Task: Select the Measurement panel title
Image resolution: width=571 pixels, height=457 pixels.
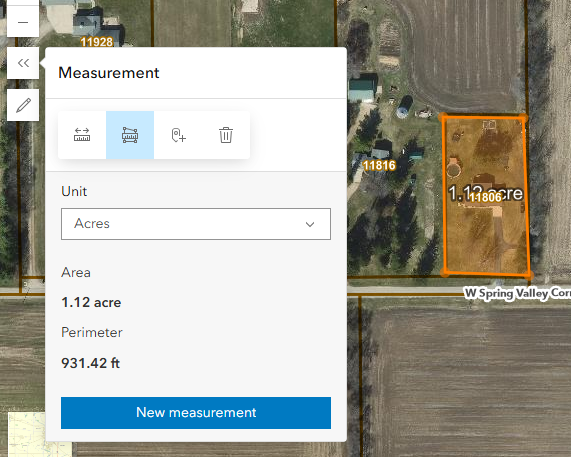Action: click(x=109, y=73)
